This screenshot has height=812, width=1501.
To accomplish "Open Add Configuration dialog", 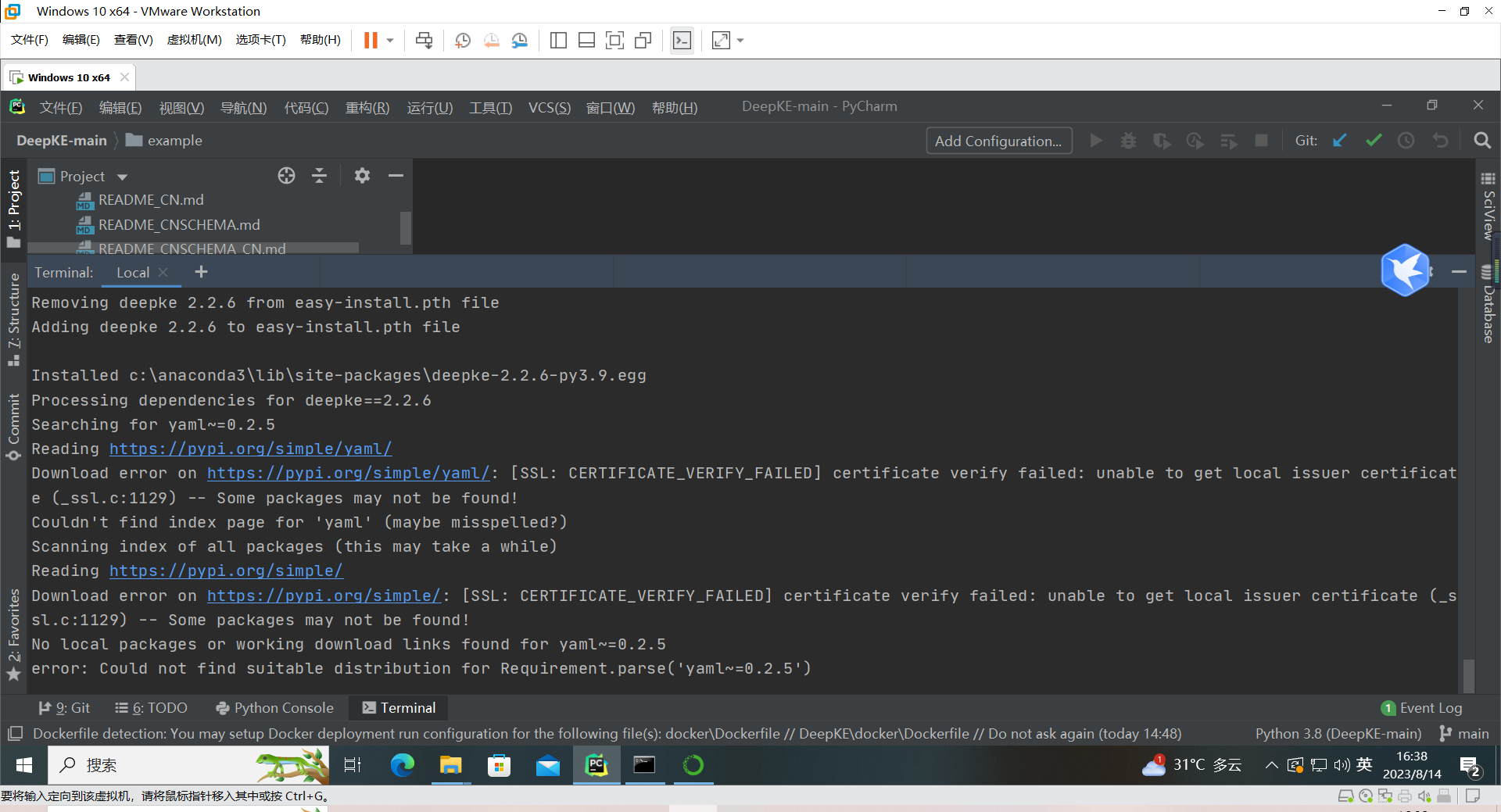I will coord(998,141).
